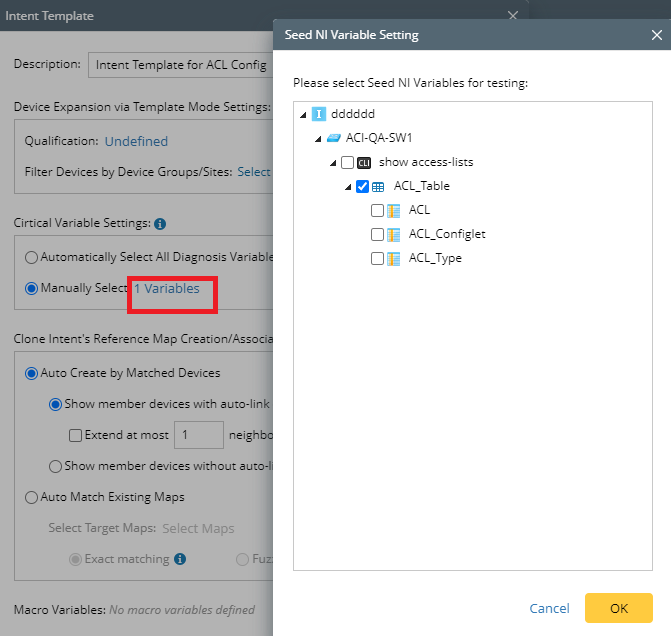The width and height of the screenshot is (671, 636).
Task: Click No macro variables defined text
Action: click(x=182, y=609)
